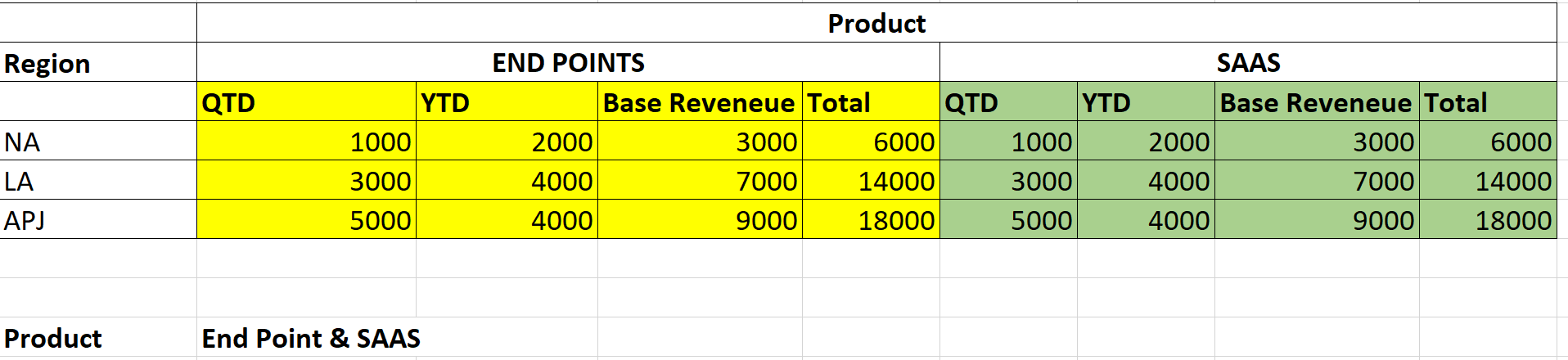
Task: Select LA SAAS Base Revenue 7000
Action: [x=1317, y=180]
